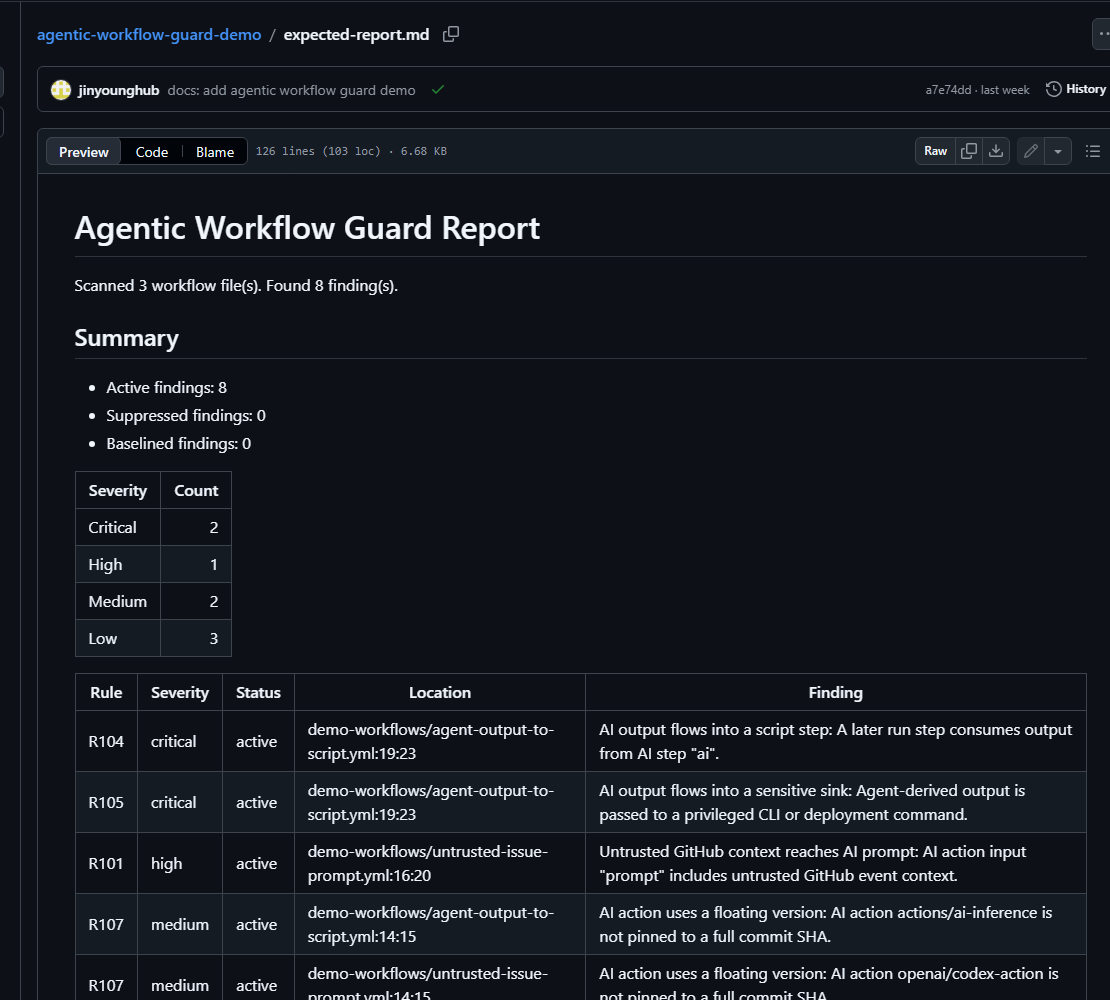Click R105 rule cell
The height and width of the screenshot is (1000, 1110).
click(x=106, y=802)
